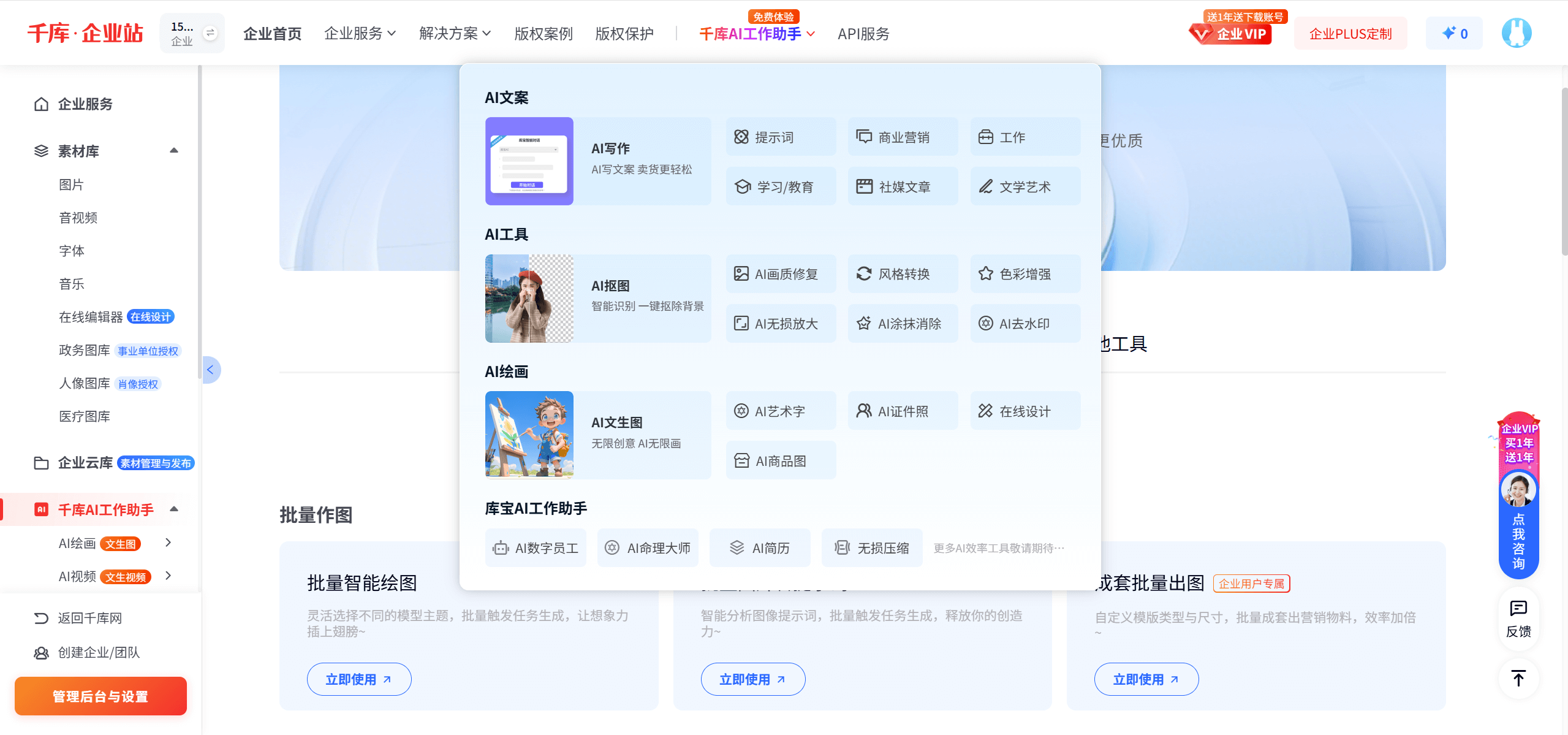Switch to the 版权案例 tab
The width and height of the screenshot is (1568, 735).
[542, 34]
